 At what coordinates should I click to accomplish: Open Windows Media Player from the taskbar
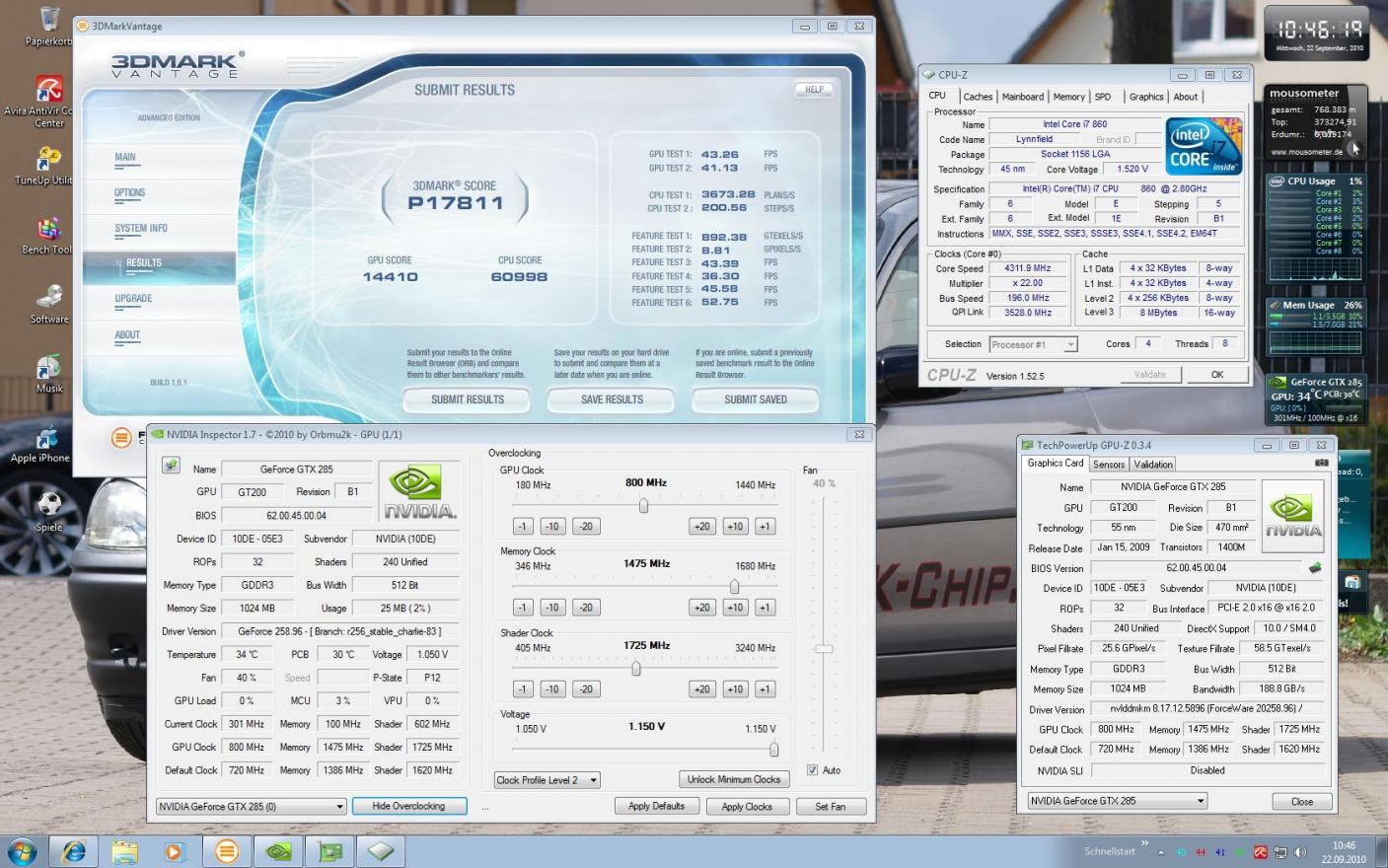point(175,851)
